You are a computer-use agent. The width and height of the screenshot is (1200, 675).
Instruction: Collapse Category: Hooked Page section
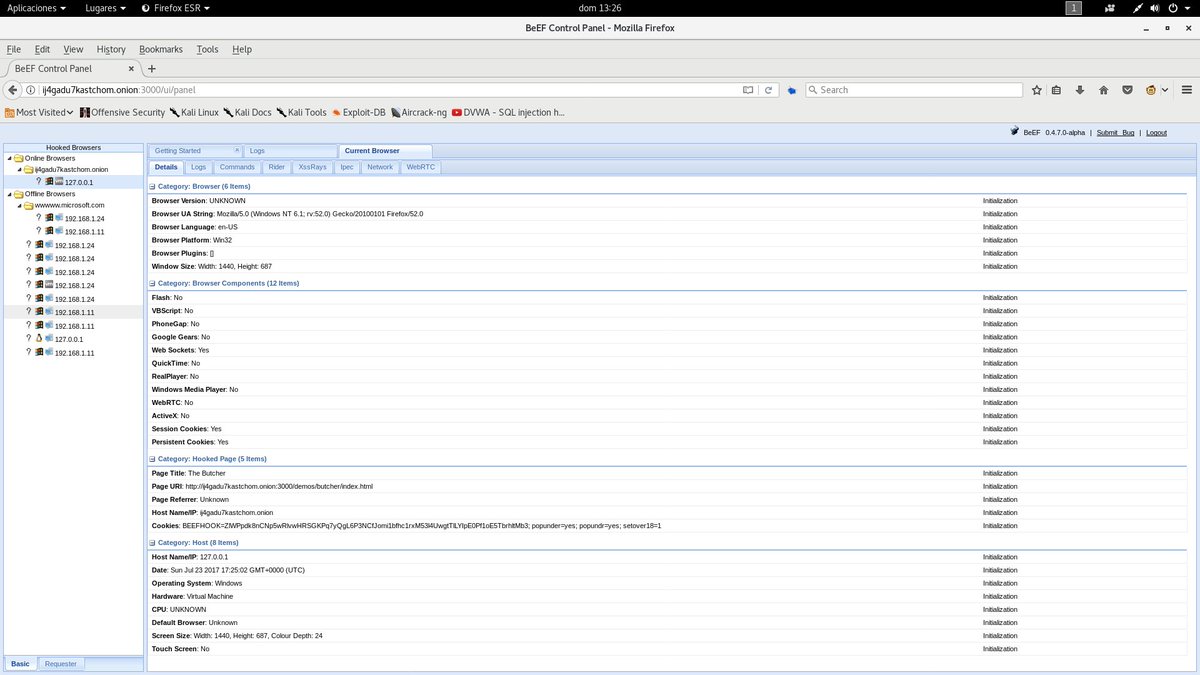[x=153, y=459]
